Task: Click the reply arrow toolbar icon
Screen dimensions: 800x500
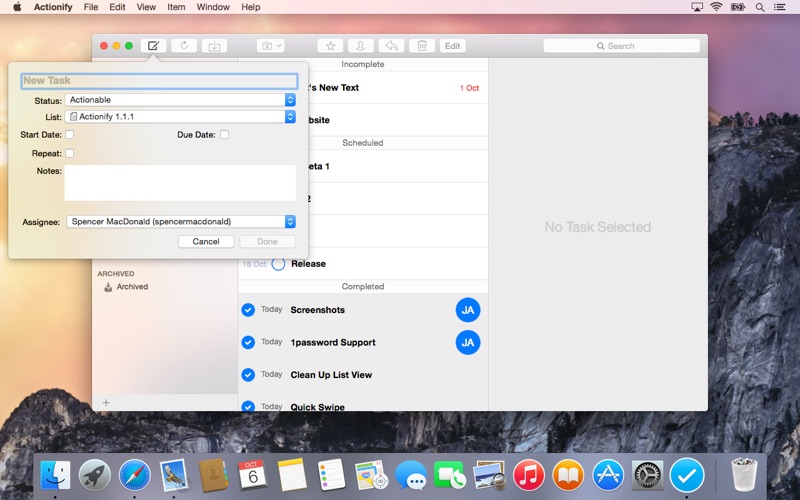Action: (391, 46)
